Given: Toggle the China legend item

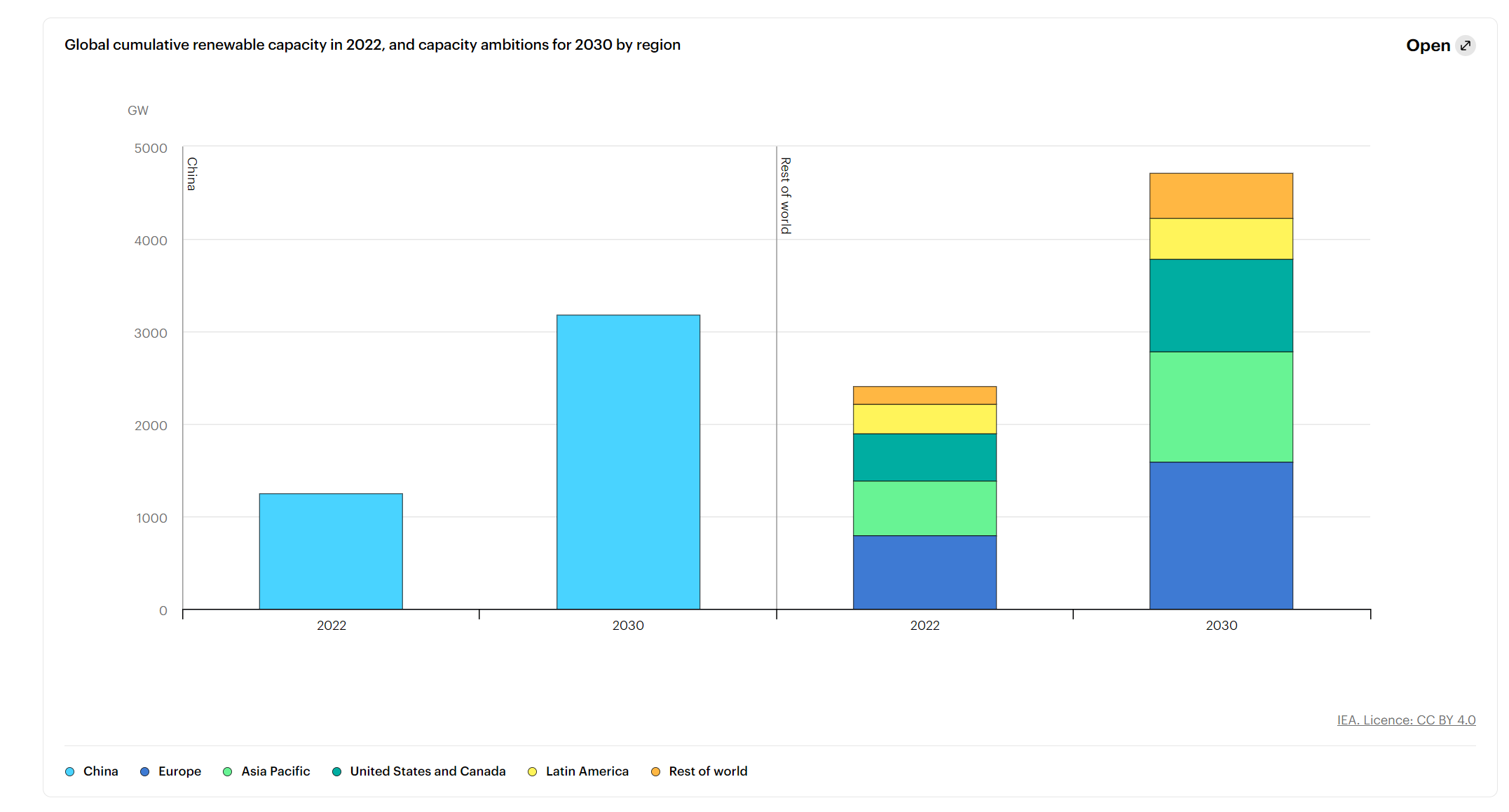Looking at the screenshot, I should (x=100, y=771).
